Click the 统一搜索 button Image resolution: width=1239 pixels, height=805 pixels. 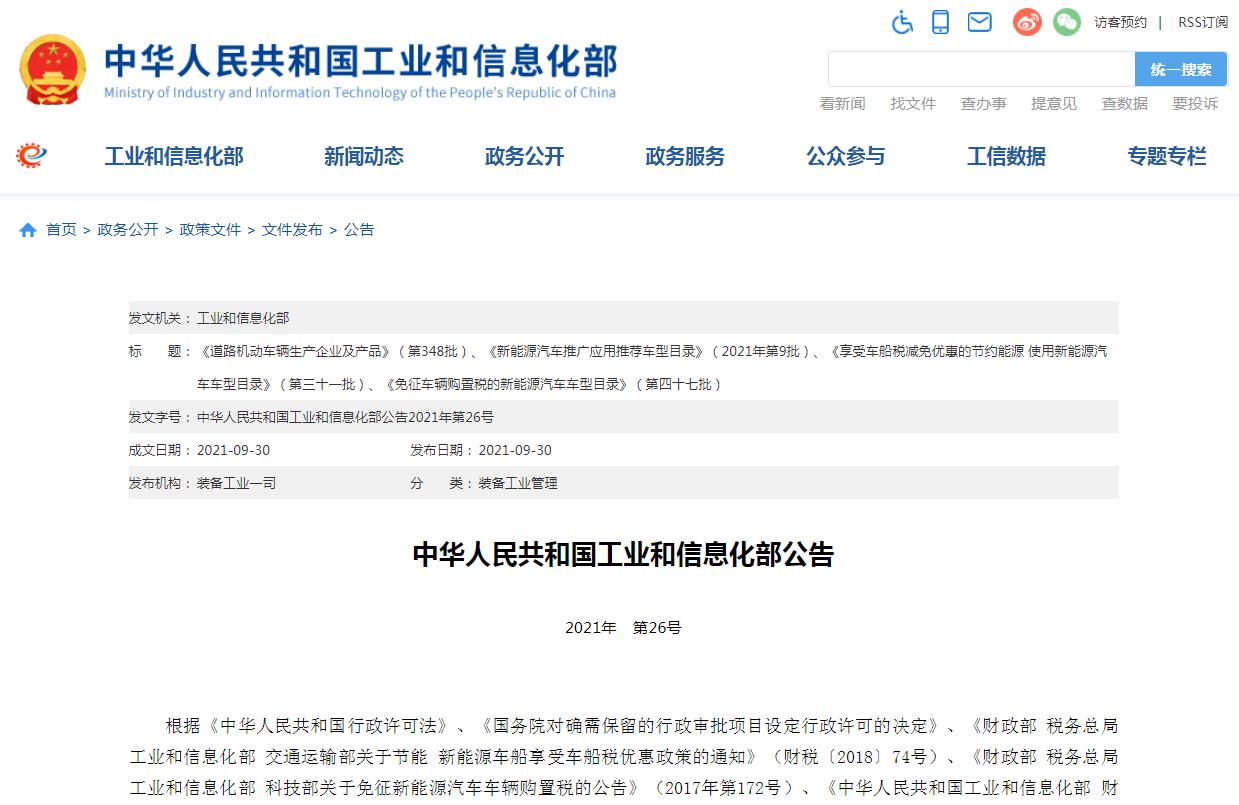coord(1181,69)
